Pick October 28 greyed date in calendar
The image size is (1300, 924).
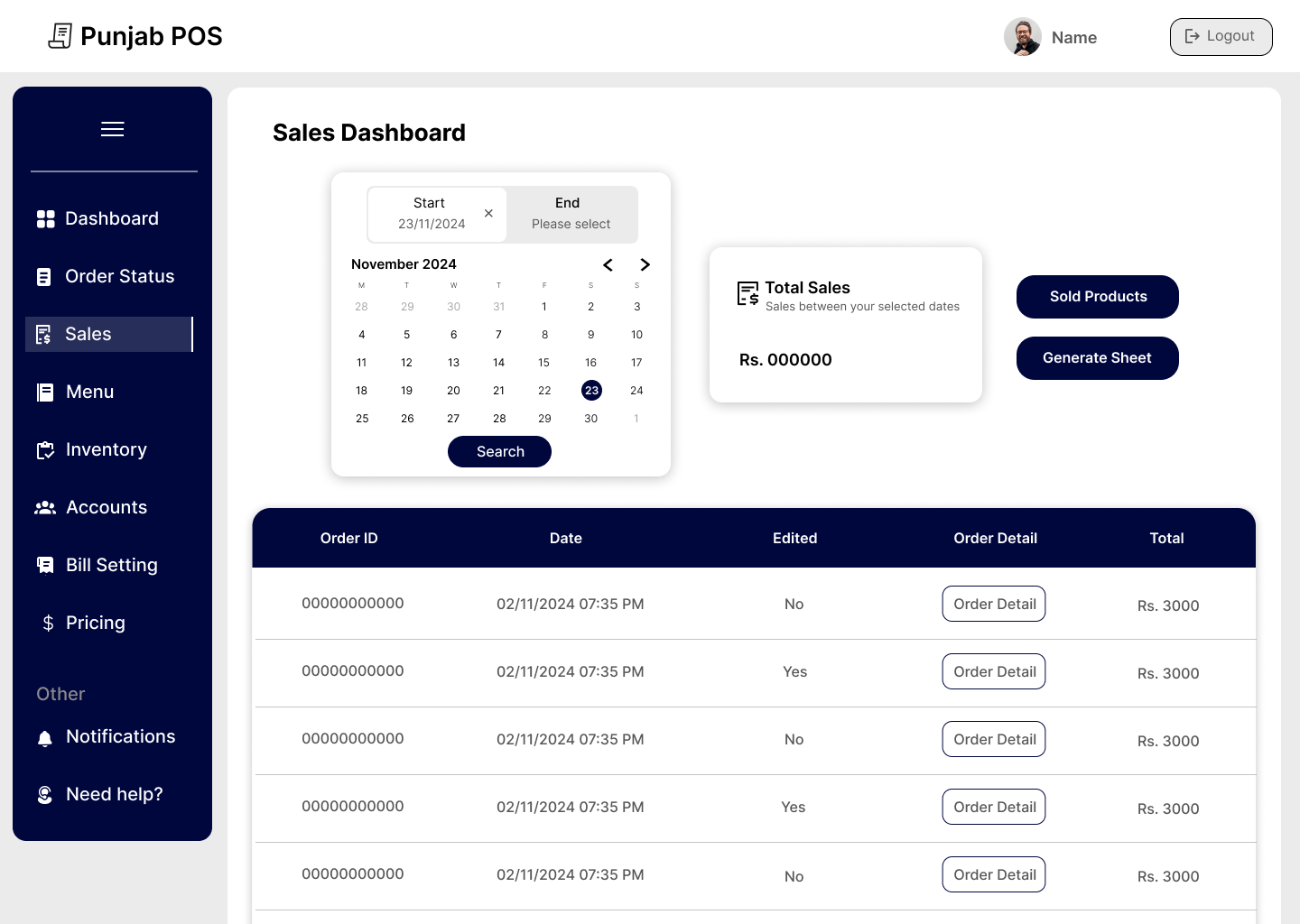[361, 307]
